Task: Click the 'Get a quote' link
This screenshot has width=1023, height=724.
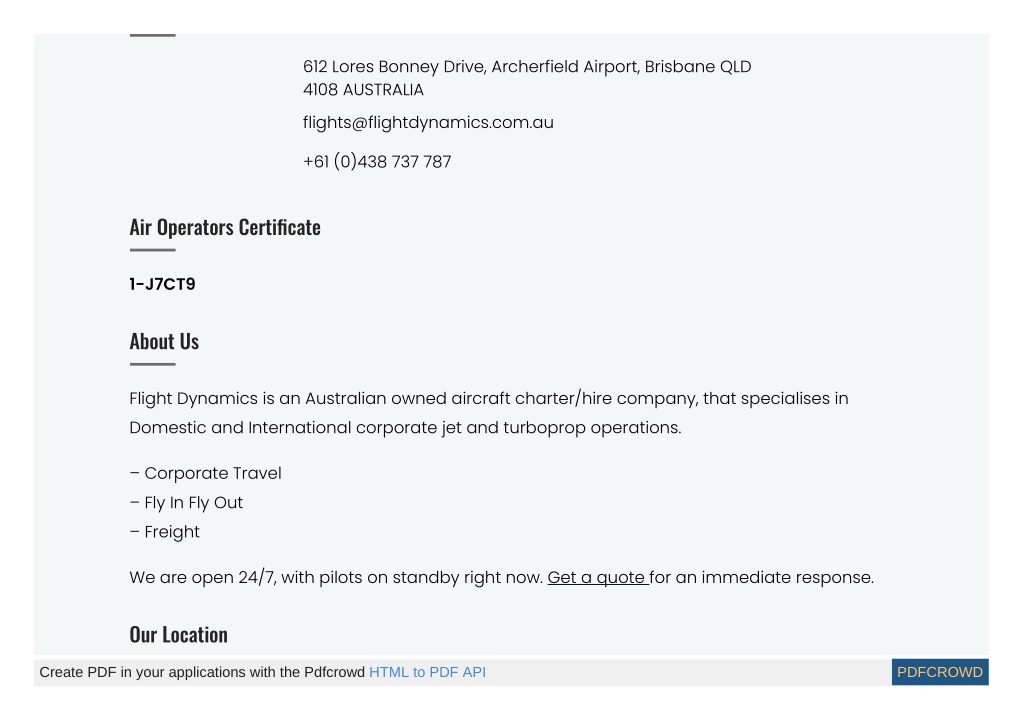Action: click(598, 578)
